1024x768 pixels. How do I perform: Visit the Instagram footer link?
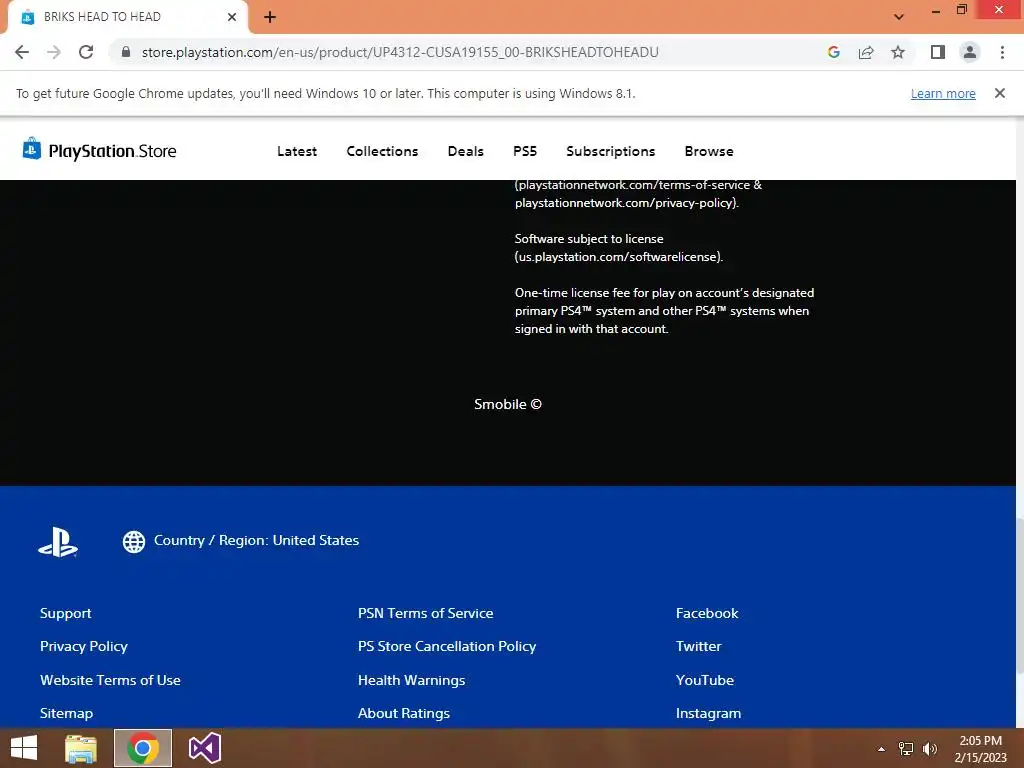click(x=709, y=713)
